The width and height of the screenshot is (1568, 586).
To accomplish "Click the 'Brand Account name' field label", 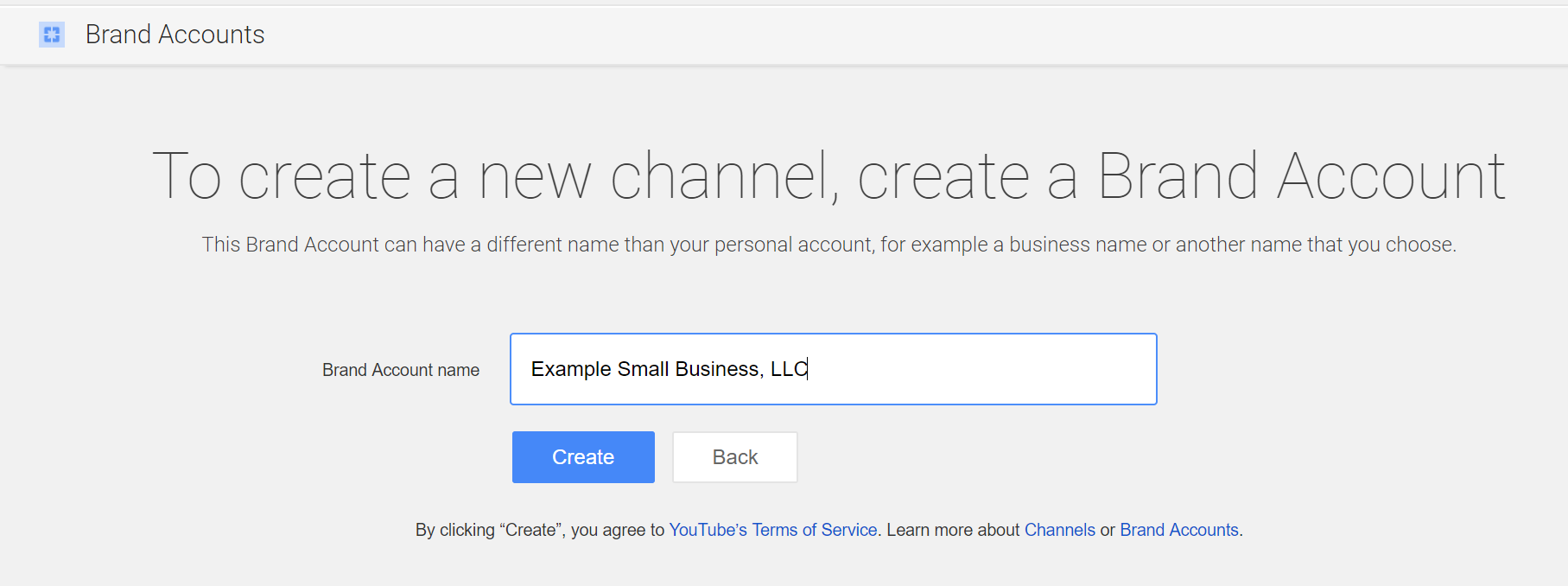I will pyautogui.click(x=401, y=370).
